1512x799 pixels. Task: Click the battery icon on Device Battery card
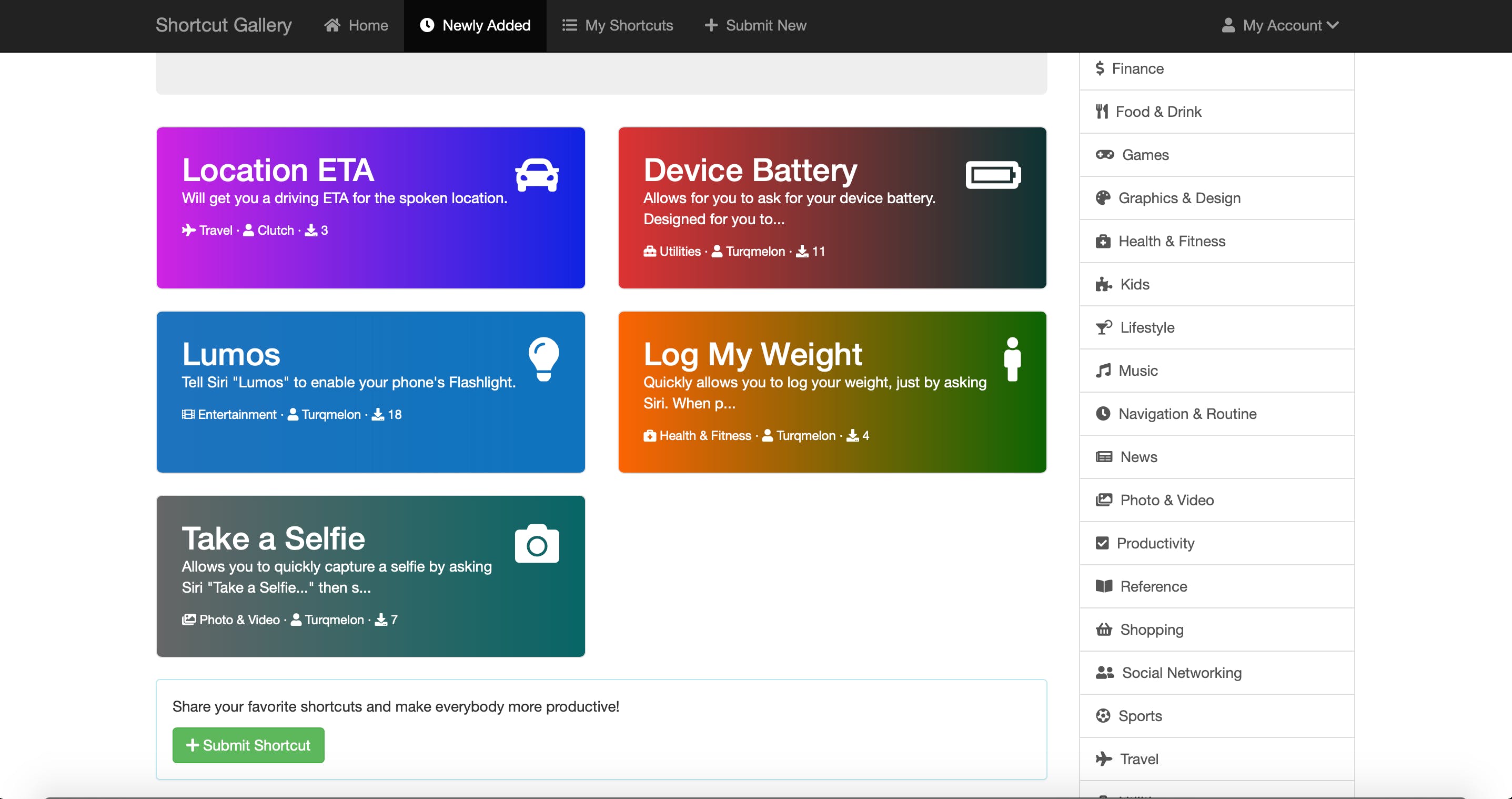pyautogui.click(x=993, y=174)
